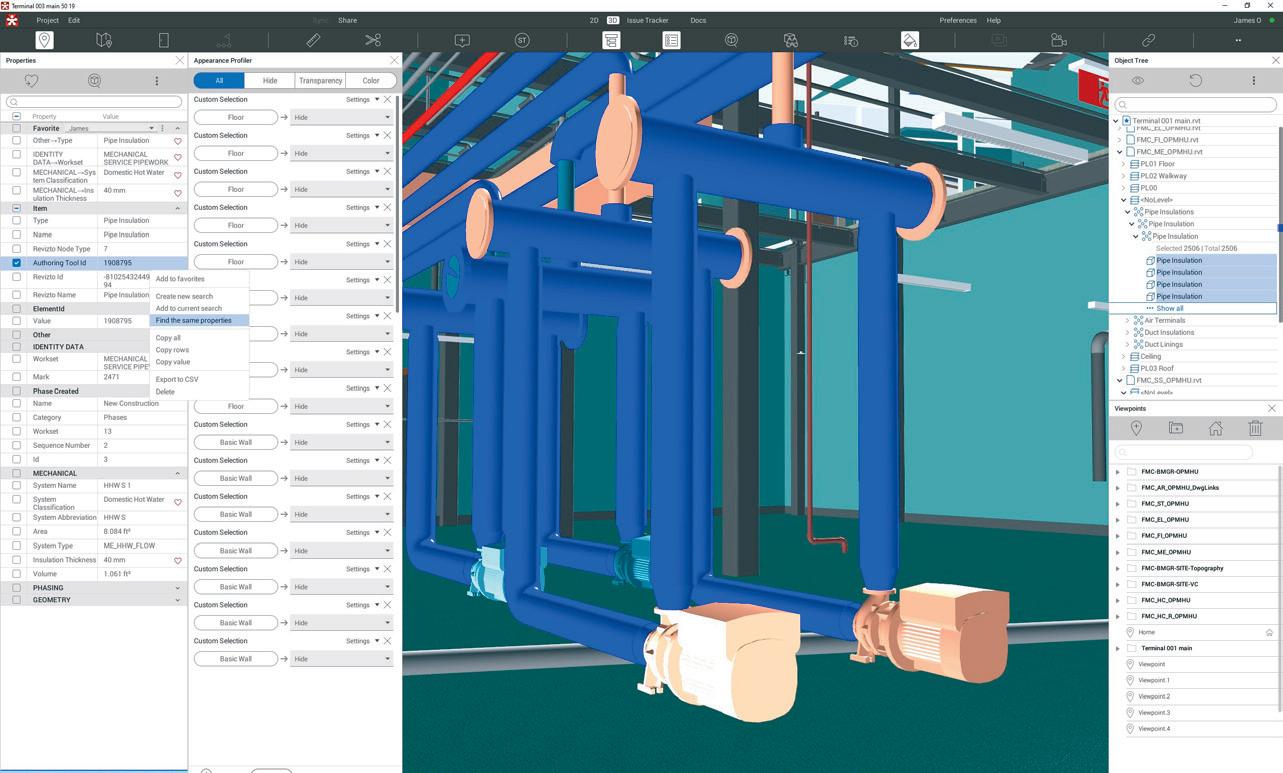Expand the collapsed GEOMETRY property section
This screenshot has height=773, width=1283.
click(x=177, y=600)
